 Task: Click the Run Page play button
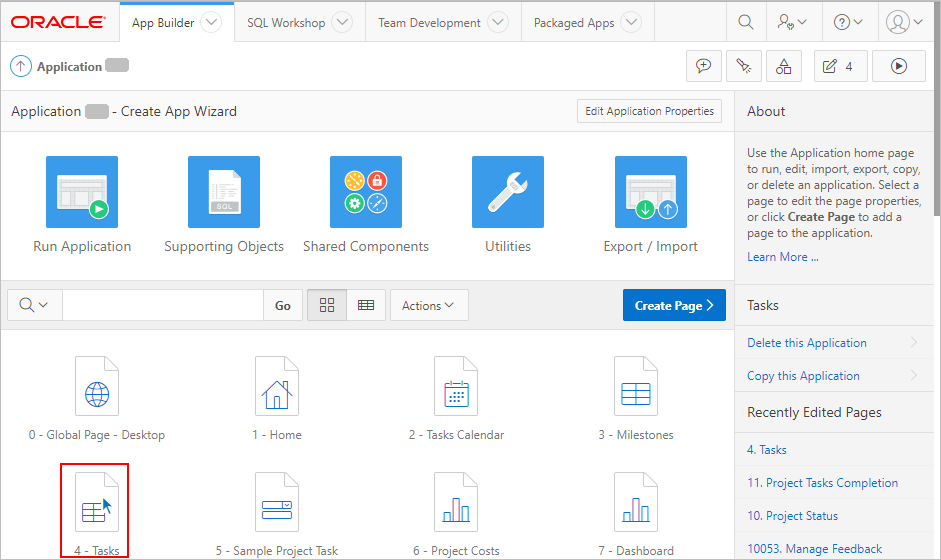pyautogui.click(x=898, y=66)
